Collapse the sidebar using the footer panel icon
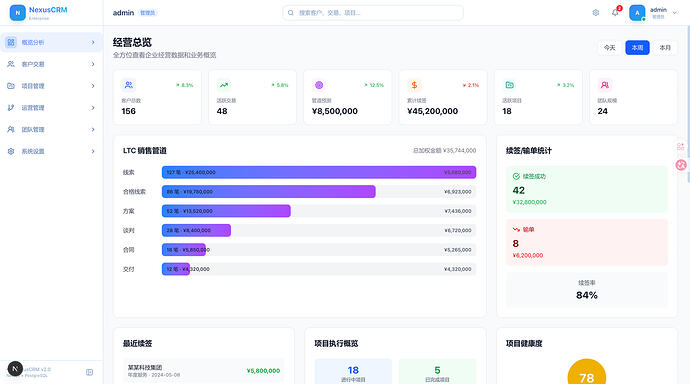Viewport: 690px width, 384px height. pos(89,372)
